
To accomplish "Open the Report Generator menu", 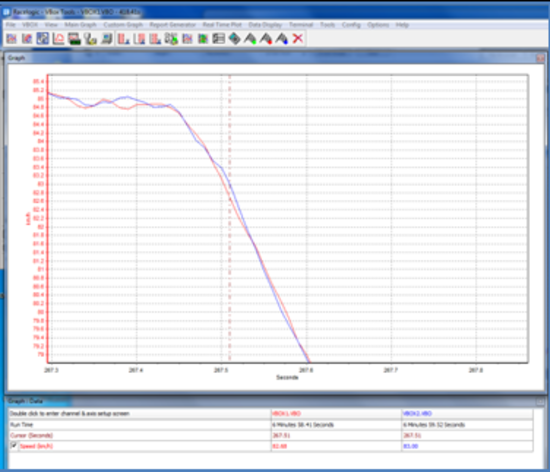I will pos(172,25).
